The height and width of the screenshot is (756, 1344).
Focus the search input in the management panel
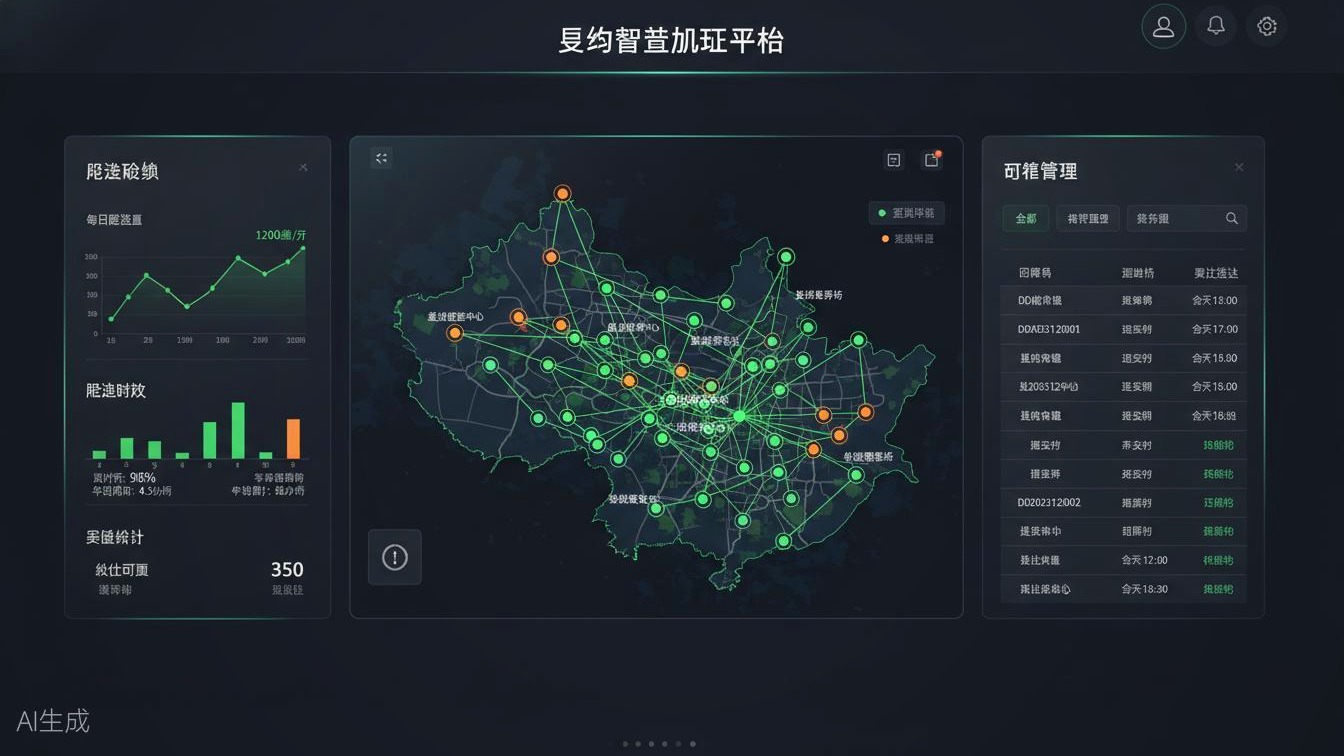(1186, 218)
